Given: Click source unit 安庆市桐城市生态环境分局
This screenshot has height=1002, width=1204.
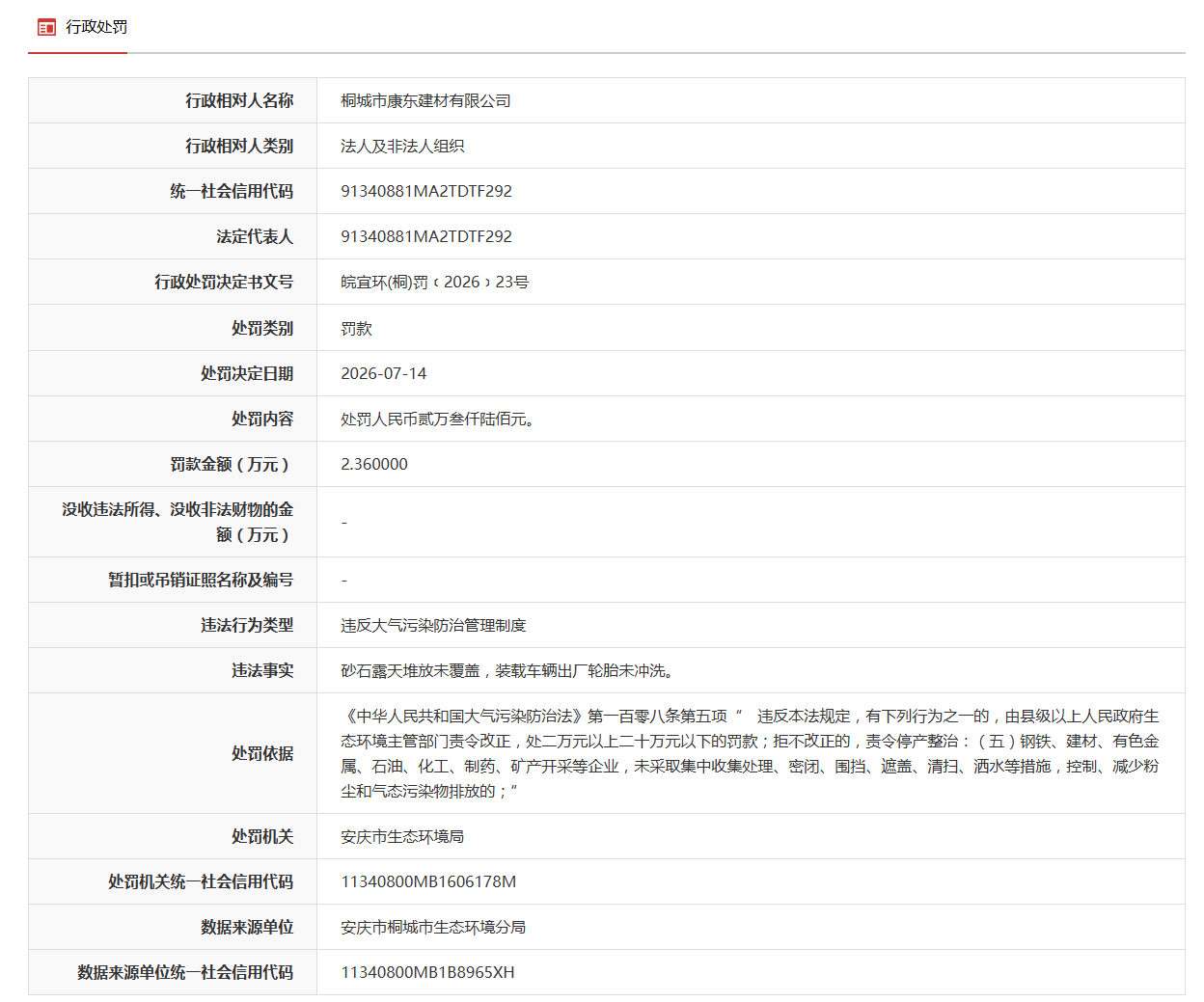Looking at the screenshot, I should (433, 927).
